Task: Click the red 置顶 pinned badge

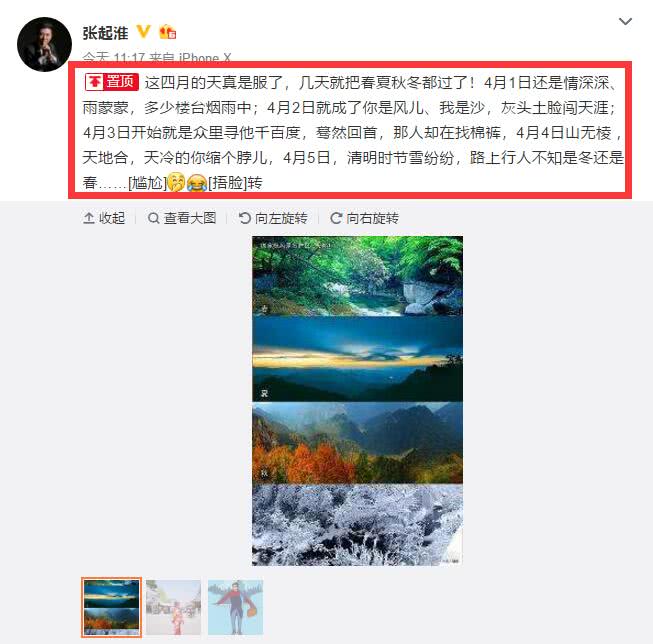Action: tap(112, 82)
